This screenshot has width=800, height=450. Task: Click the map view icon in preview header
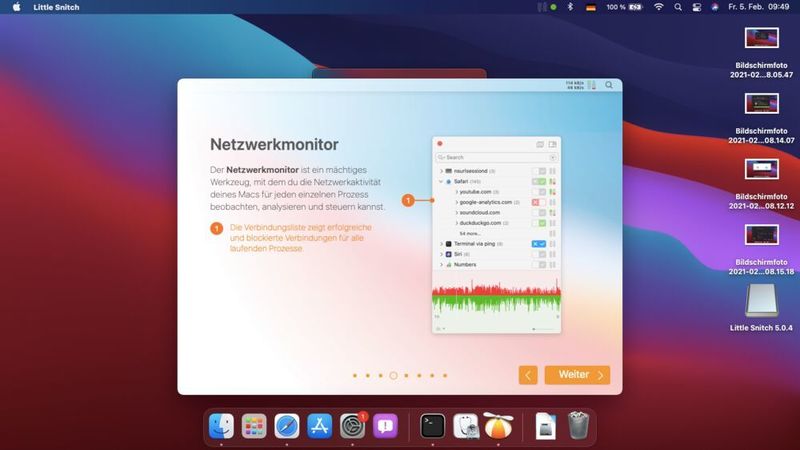540,144
